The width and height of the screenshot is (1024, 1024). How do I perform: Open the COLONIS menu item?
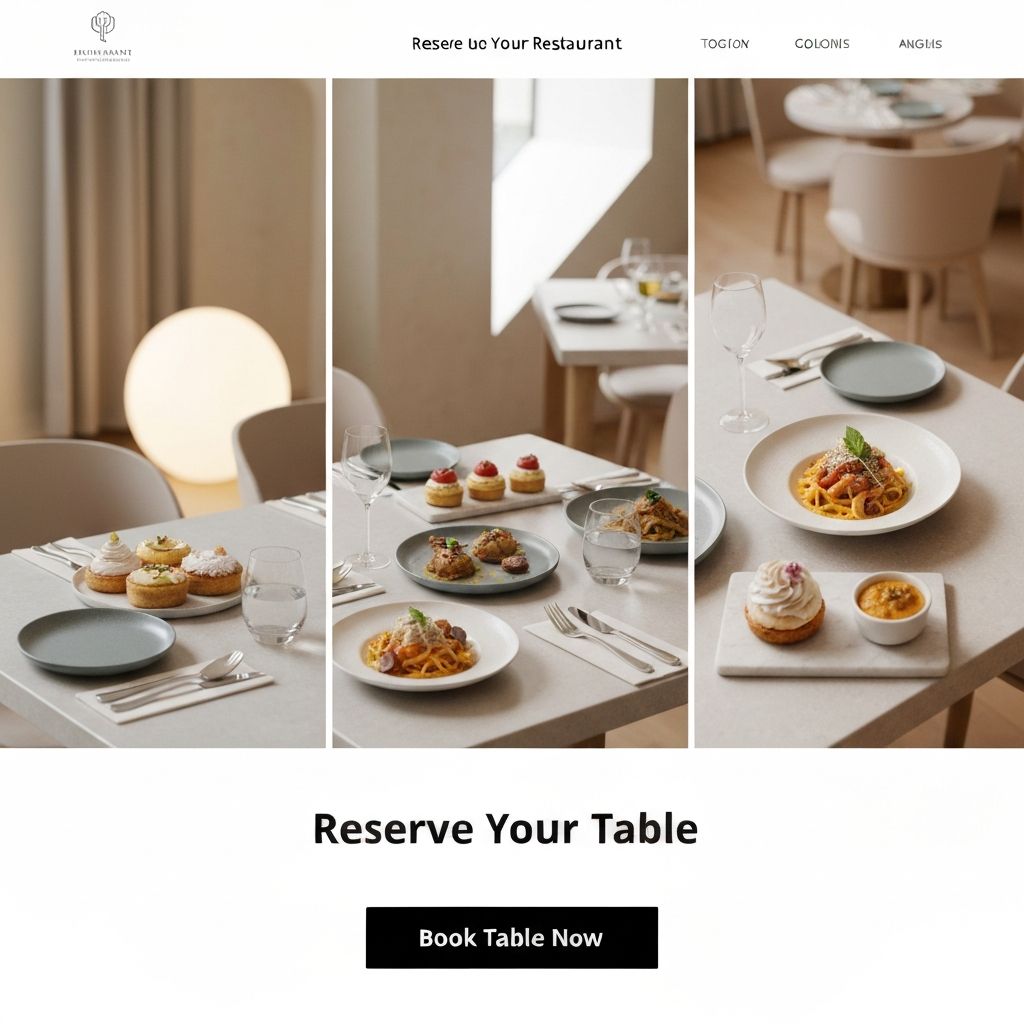[822, 44]
